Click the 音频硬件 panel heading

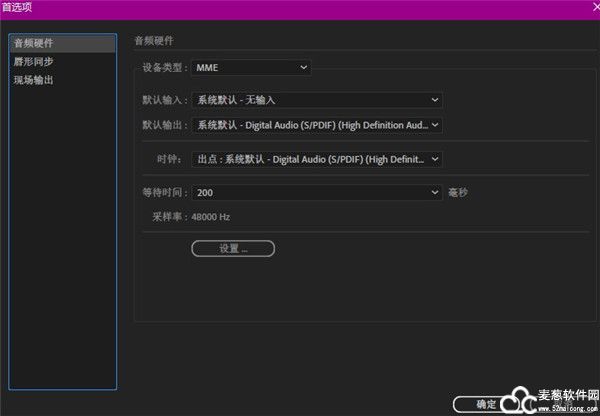click(154, 41)
